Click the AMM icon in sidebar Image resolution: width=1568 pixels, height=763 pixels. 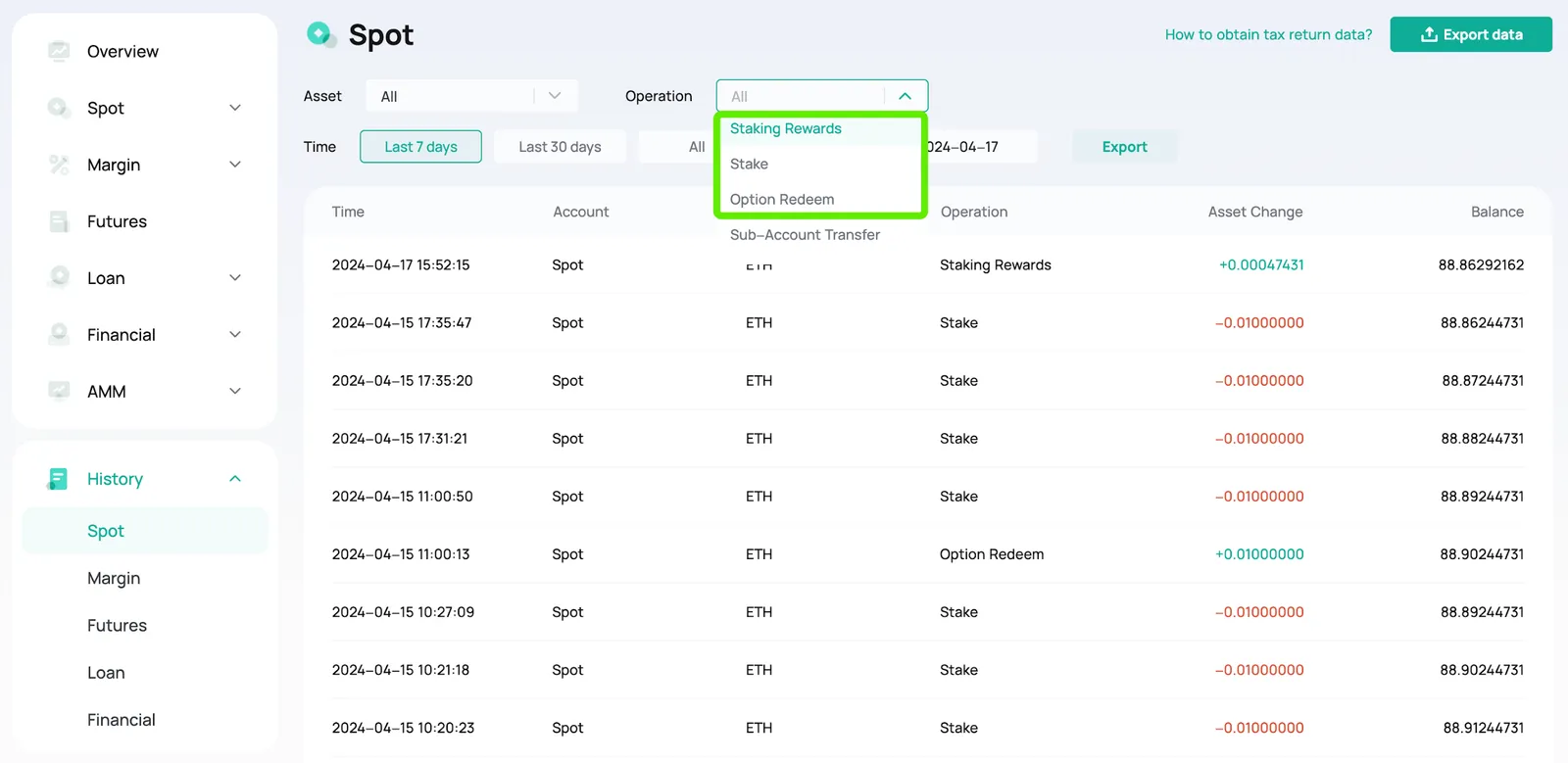[x=59, y=391]
